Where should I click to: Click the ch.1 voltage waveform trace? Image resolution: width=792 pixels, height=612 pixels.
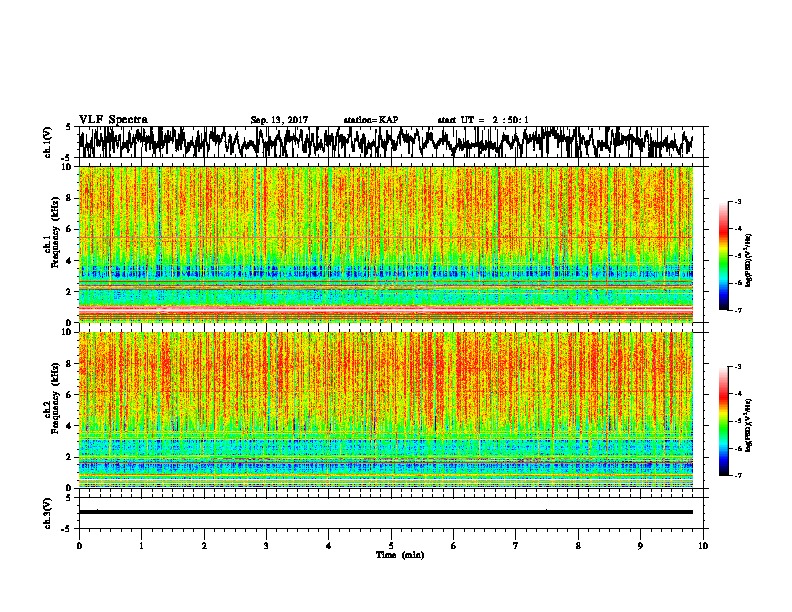tap(385, 142)
